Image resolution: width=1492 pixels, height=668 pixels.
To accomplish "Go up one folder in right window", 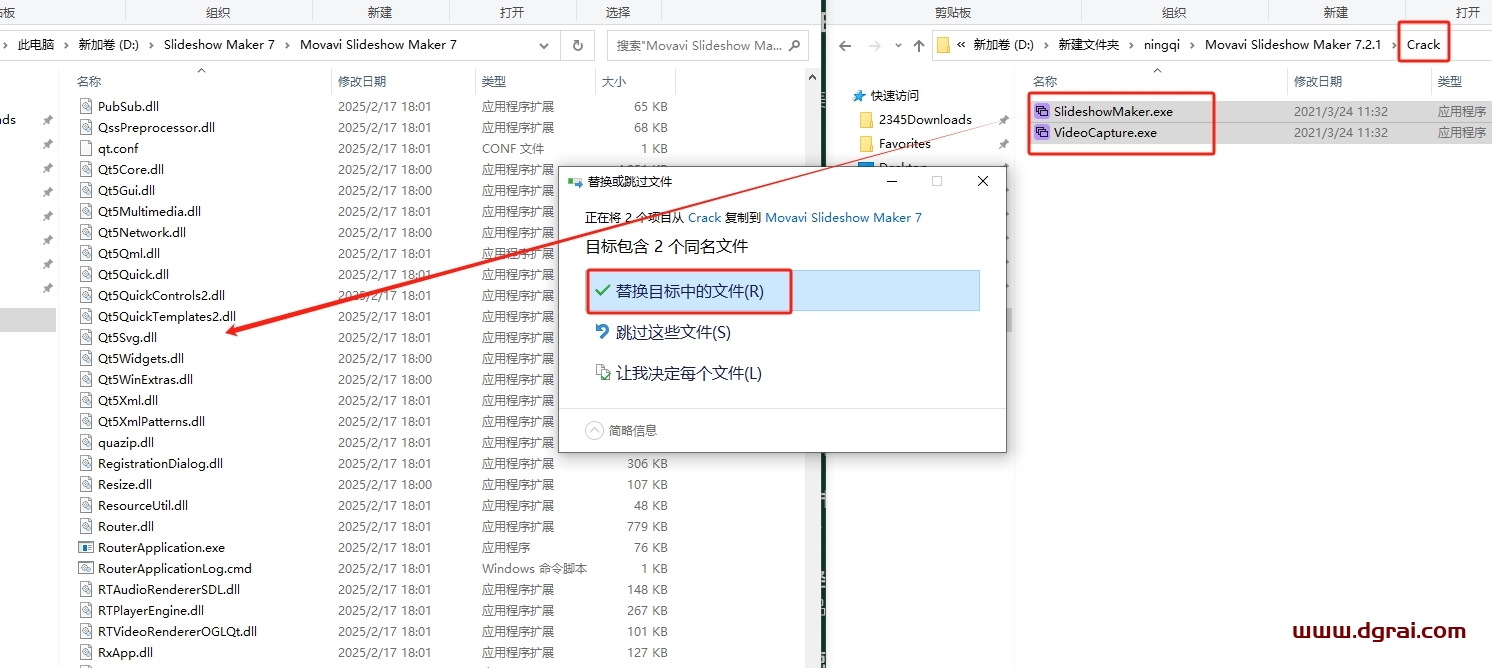I will (x=918, y=45).
